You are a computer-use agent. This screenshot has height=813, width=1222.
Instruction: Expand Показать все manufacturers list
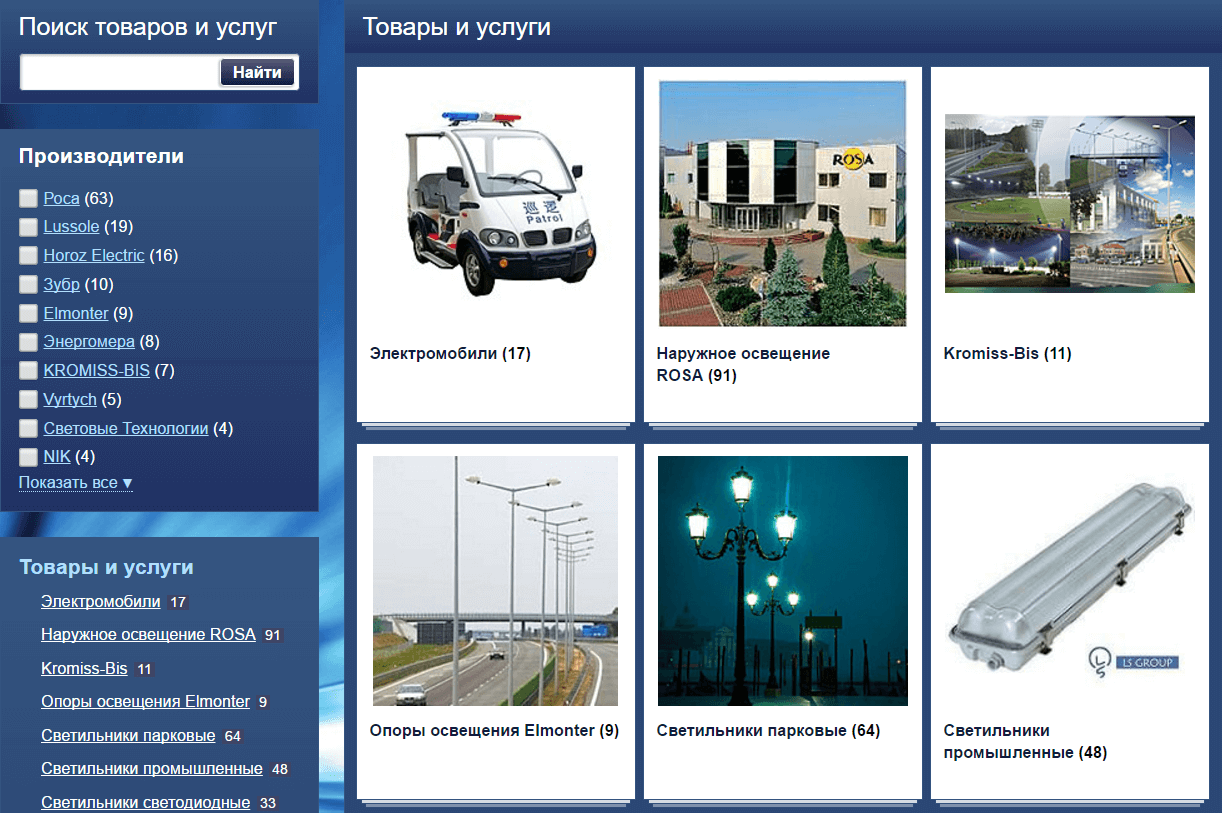(x=75, y=483)
